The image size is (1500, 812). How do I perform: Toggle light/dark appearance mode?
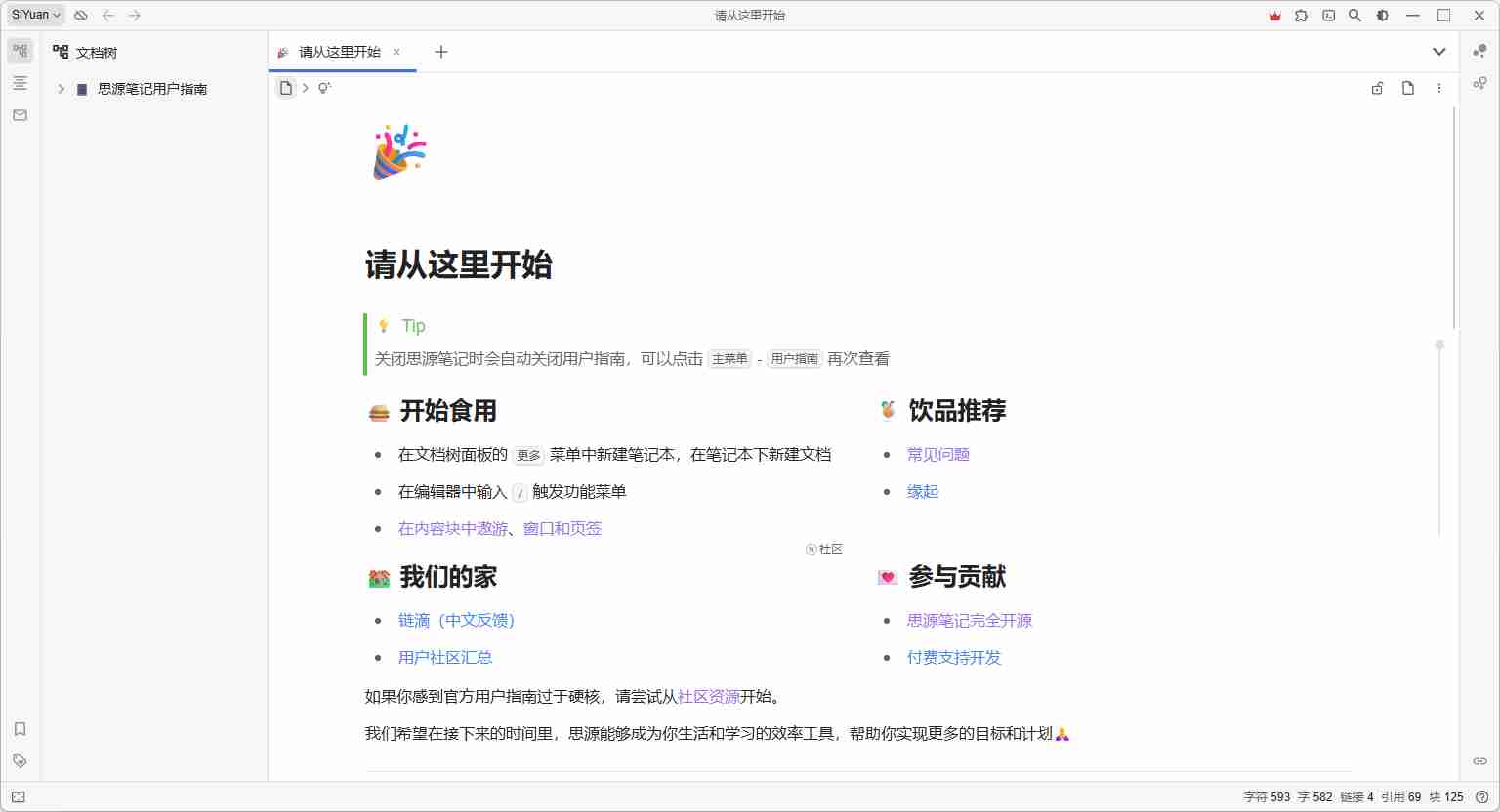[1382, 16]
